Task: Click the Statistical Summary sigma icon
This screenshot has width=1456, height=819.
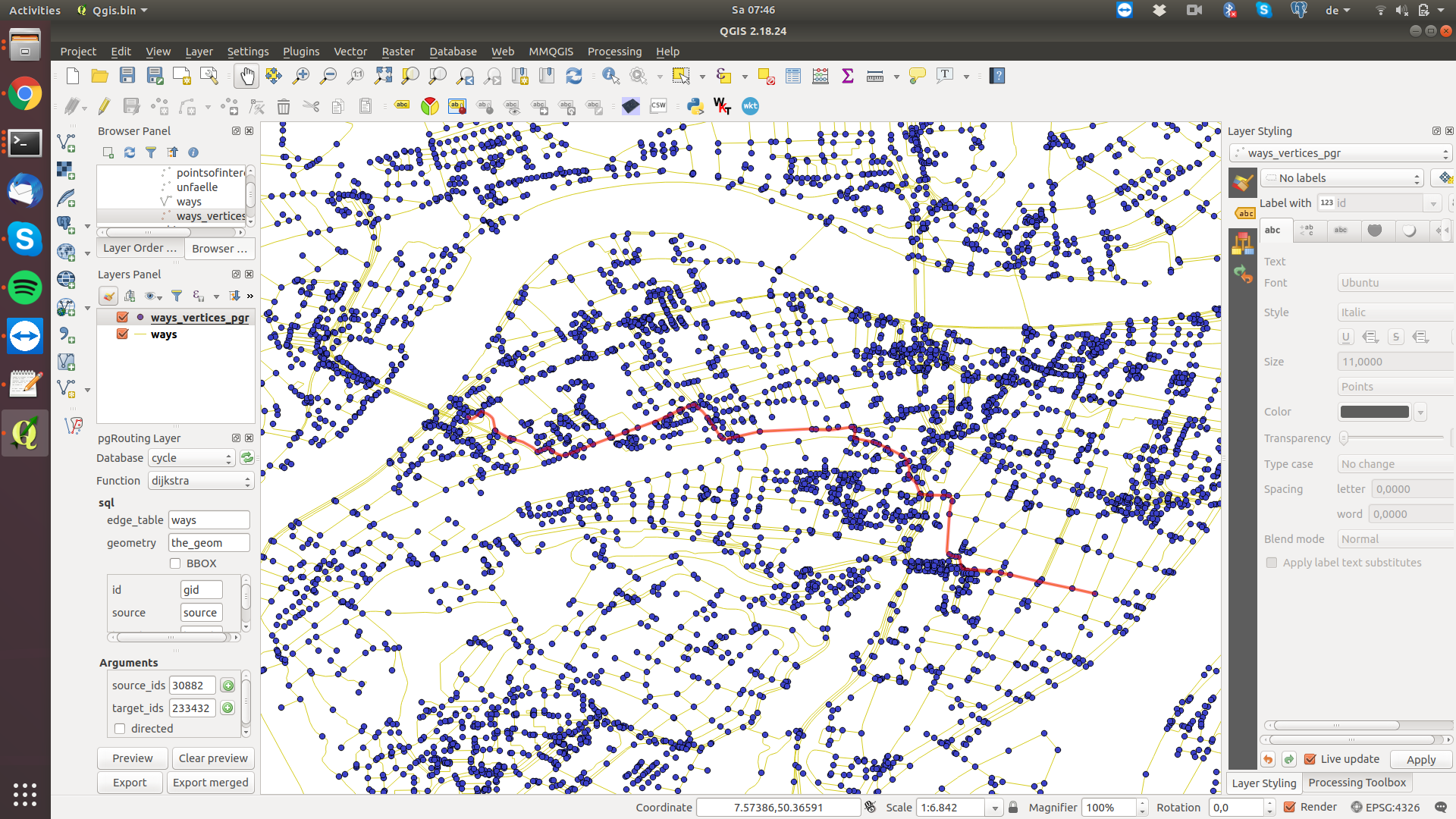Action: [x=848, y=76]
